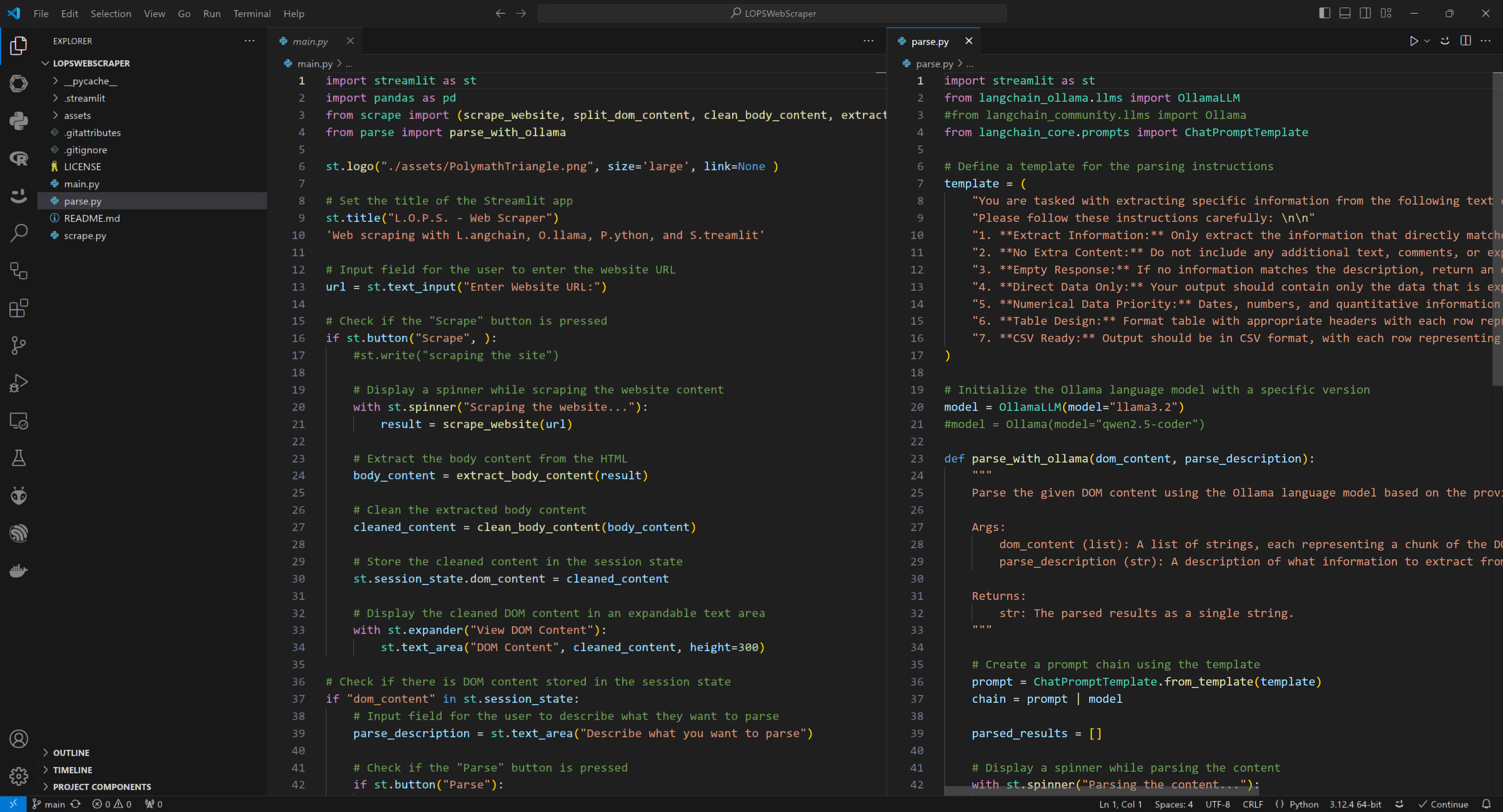Click the Continue status bar item
The width and height of the screenshot is (1503, 812).
click(x=1443, y=804)
